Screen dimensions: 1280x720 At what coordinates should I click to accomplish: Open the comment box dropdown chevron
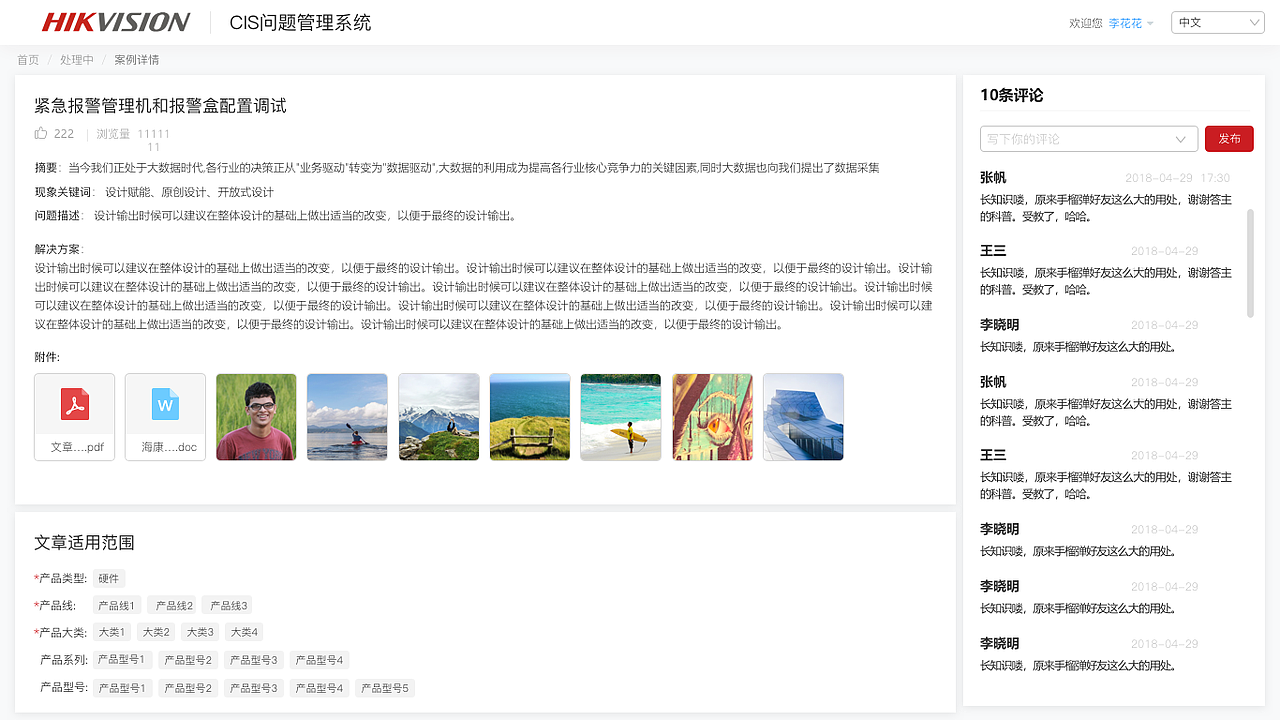click(1181, 138)
